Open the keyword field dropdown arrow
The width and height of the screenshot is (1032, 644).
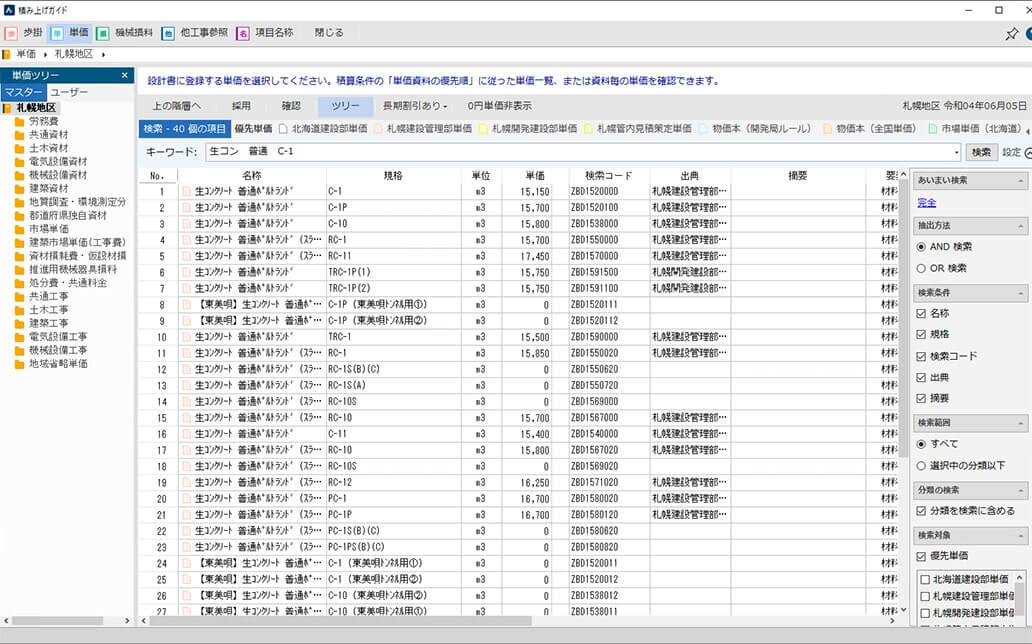click(956, 152)
